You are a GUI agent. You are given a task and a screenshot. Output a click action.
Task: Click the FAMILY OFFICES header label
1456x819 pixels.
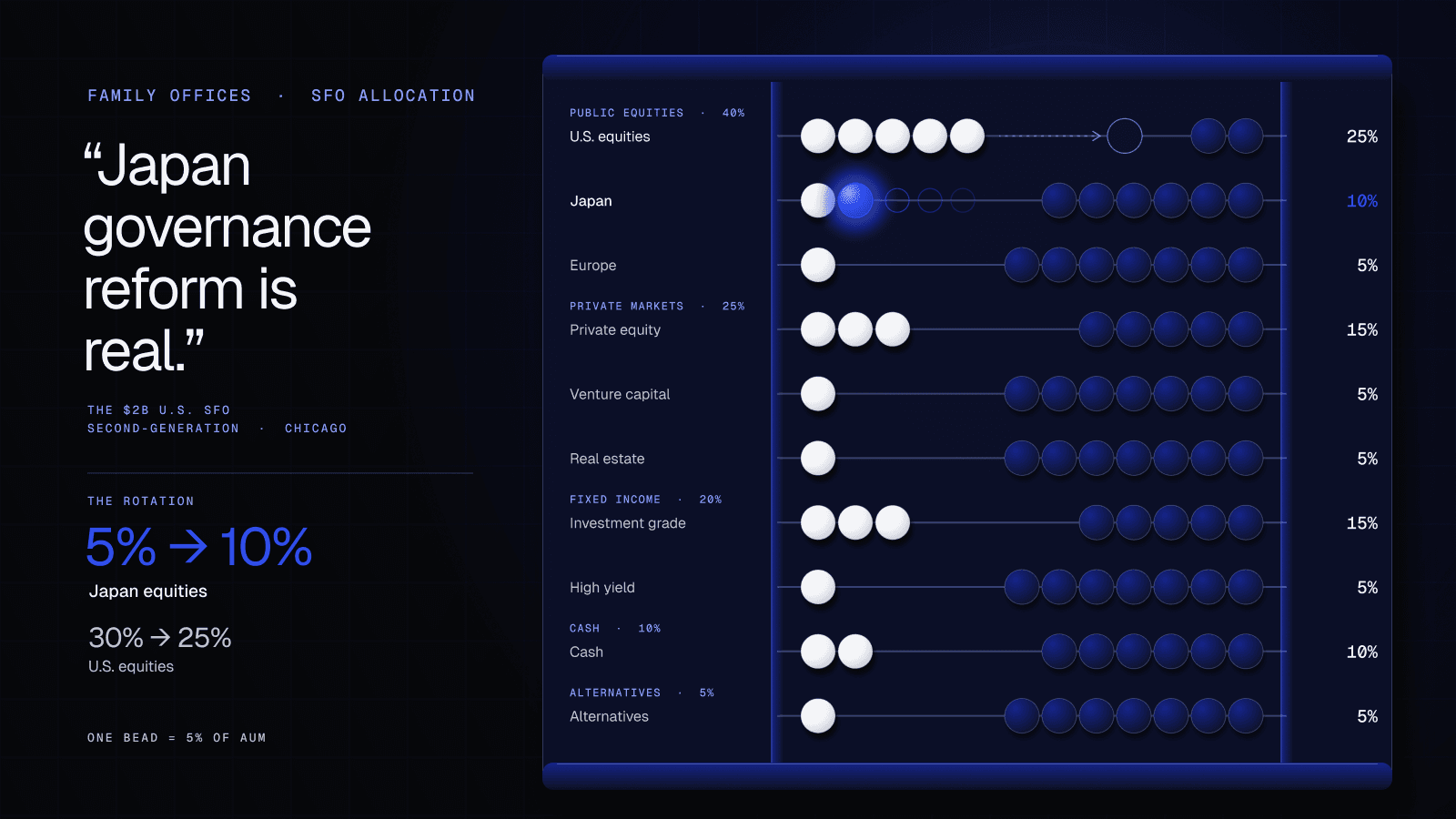click(169, 96)
